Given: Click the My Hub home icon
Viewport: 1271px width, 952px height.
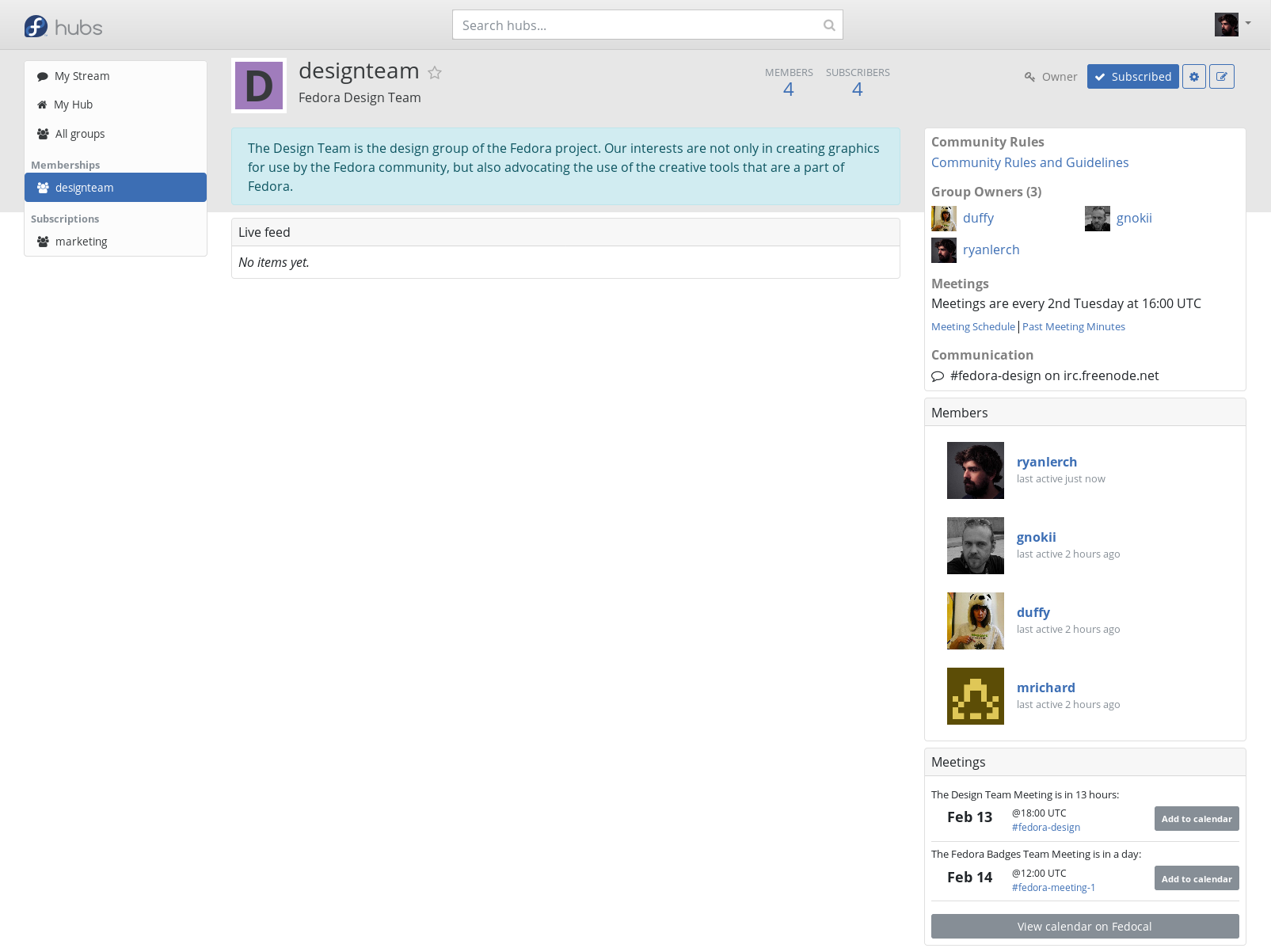Looking at the screenshot, I should pyautogui.click(x=42, y=105).
